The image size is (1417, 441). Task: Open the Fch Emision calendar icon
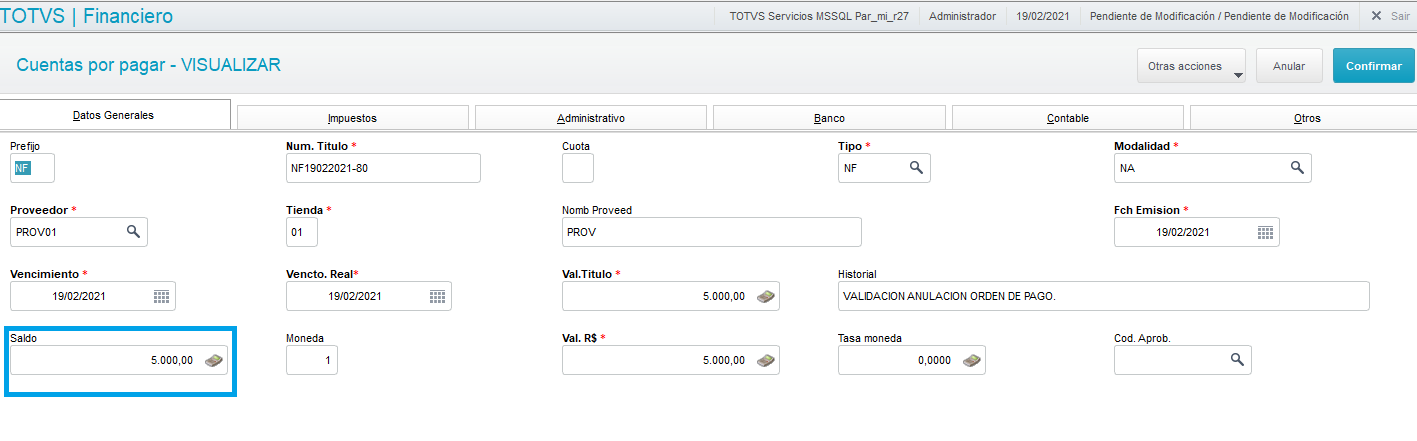point(1265,232)
